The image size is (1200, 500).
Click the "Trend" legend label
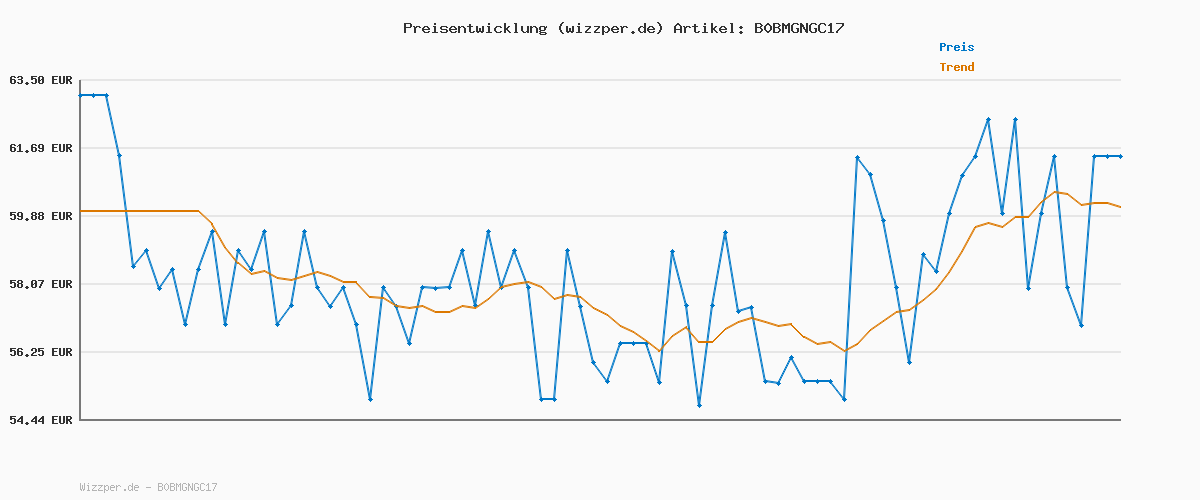pos(956,67)
